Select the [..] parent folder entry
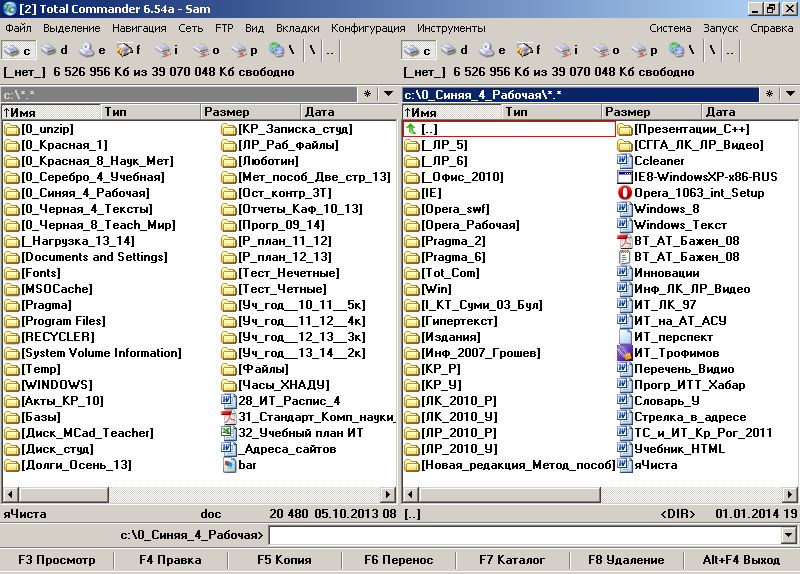The image size is (800, 574). click(509, 129)
